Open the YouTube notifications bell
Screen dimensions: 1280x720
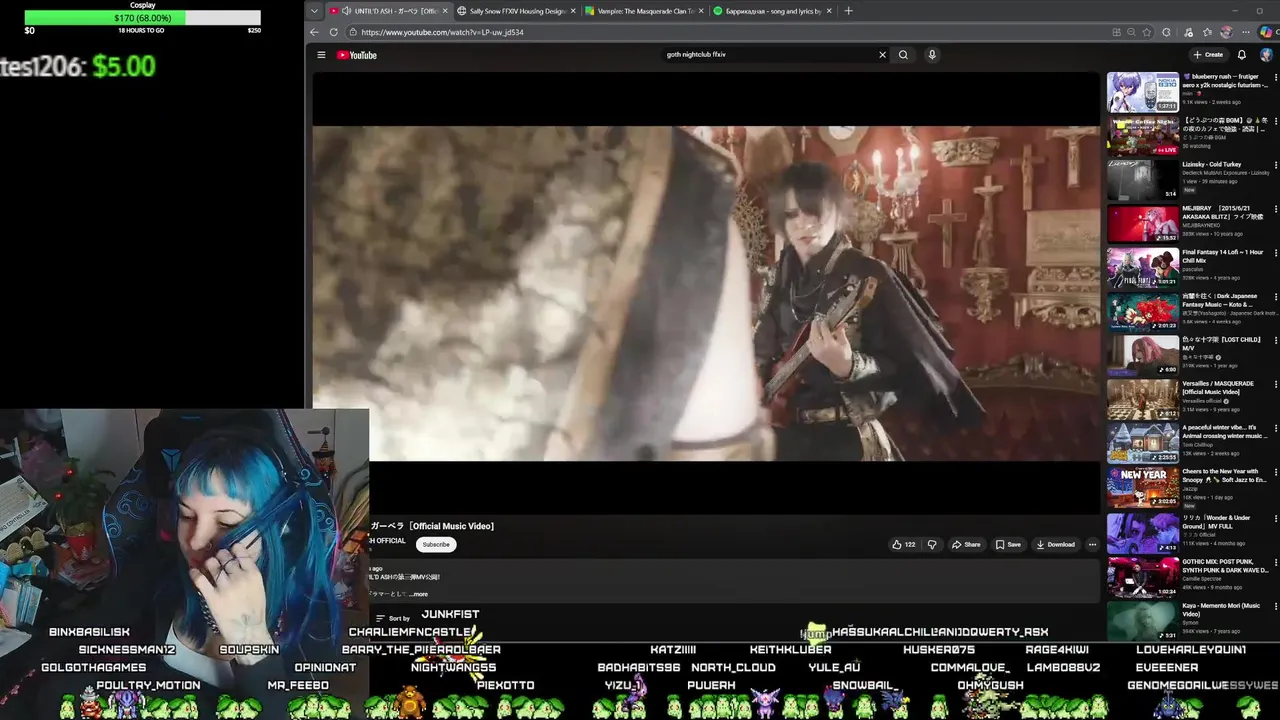(x=1242, y=55)
